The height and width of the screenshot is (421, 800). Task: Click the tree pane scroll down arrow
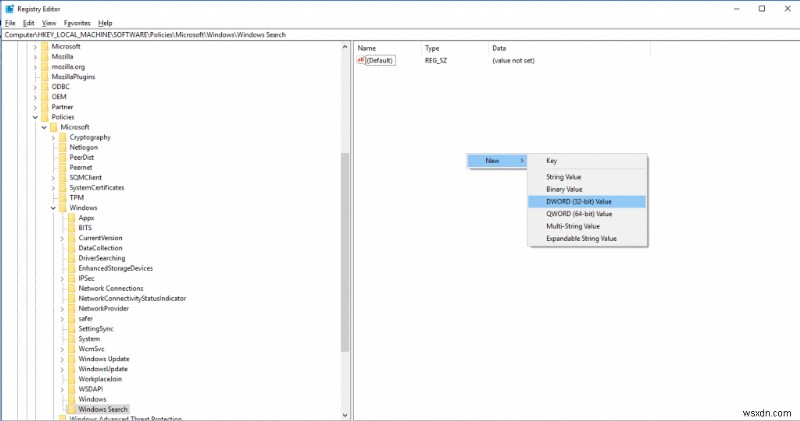click(x=345, y=415)
